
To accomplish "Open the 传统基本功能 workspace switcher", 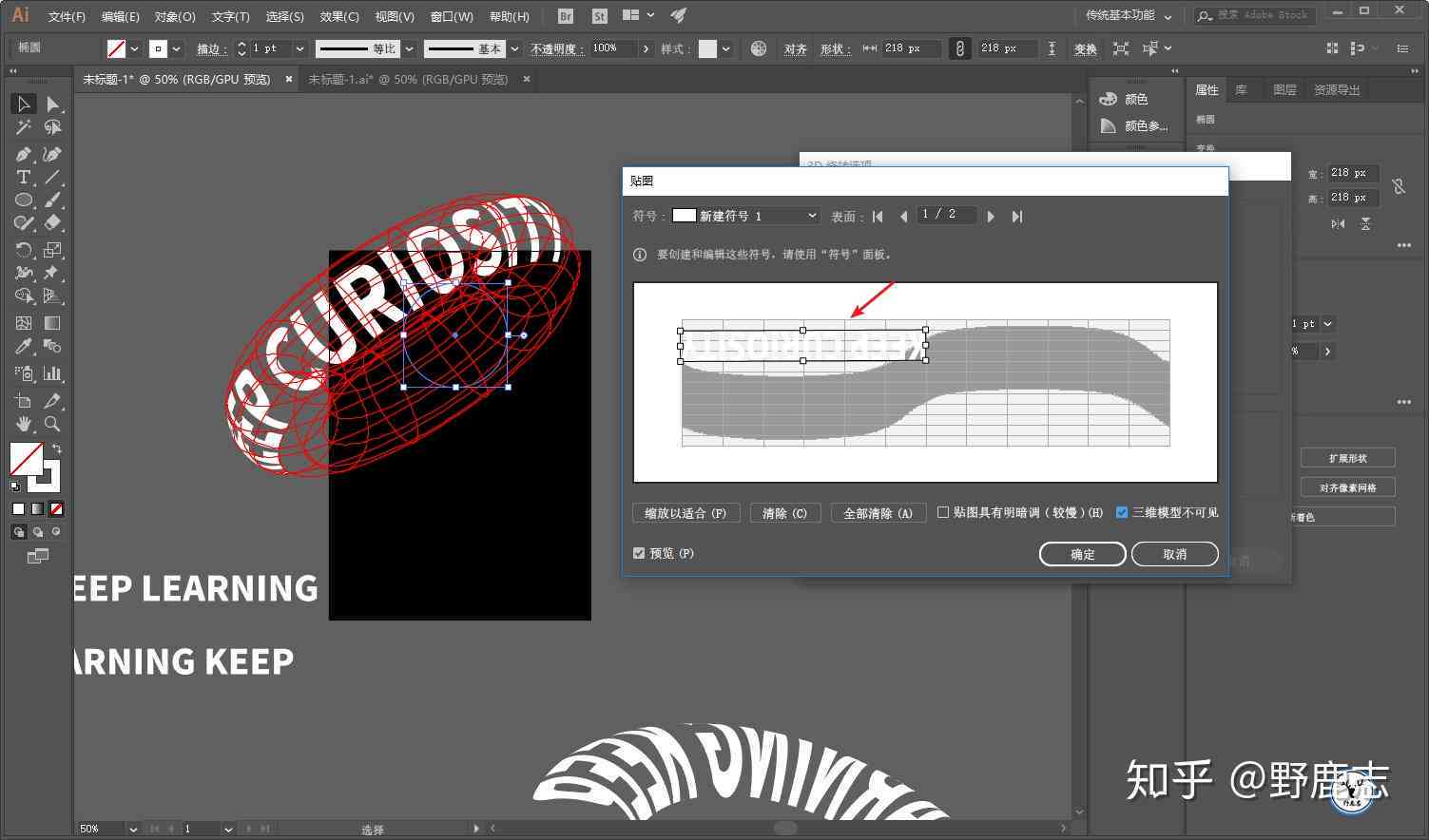I will [x=1129, y=15].
